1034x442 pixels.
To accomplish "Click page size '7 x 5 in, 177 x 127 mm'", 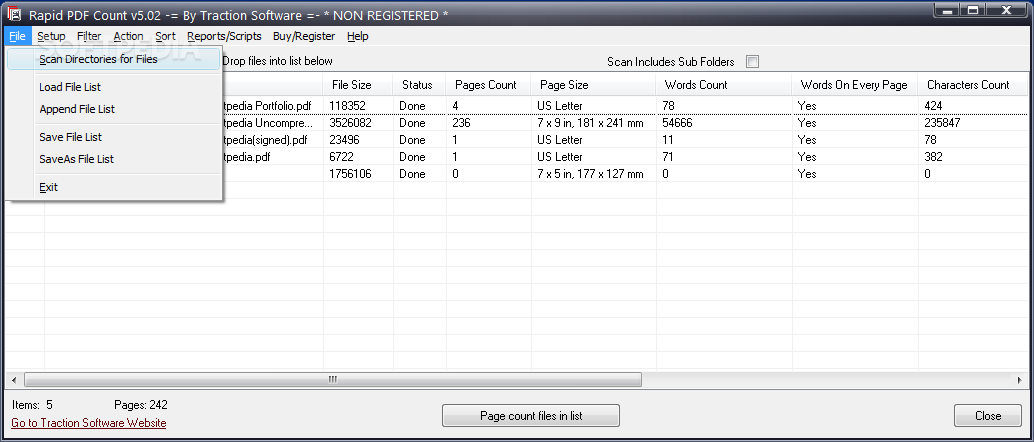I will pyautogui.click(x=590, y=174).
